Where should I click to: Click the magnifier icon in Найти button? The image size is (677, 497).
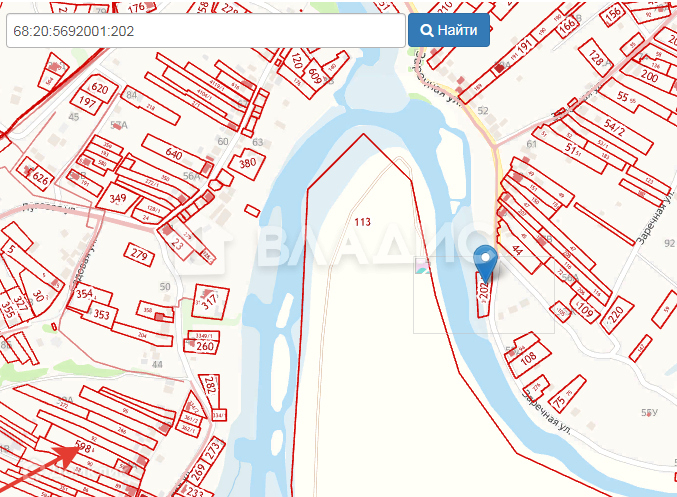point(427,31)
